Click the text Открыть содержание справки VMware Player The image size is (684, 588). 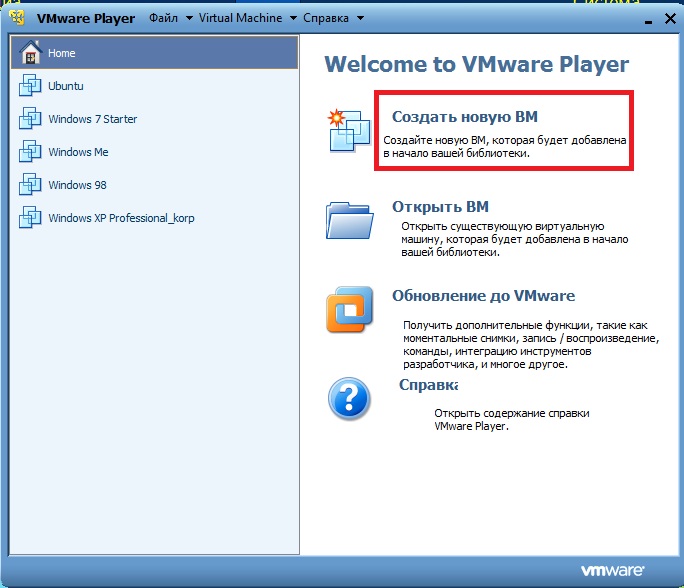click(x=512, y=420)
